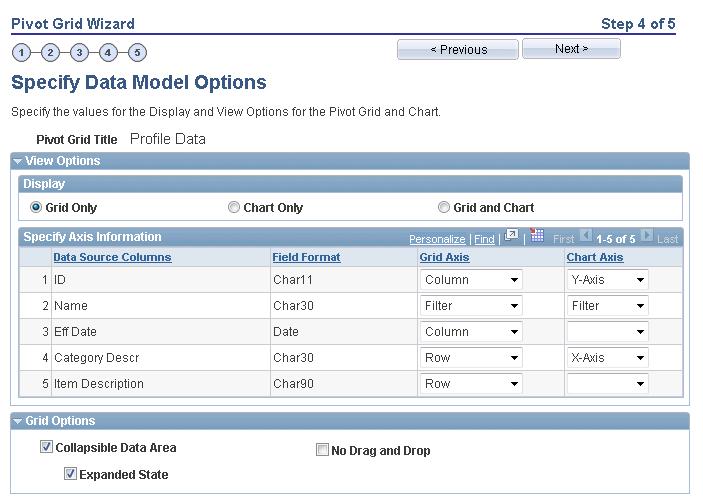Screen dimensions: 703x501
Task: Click the First navigation link
Action: click(564, 240)
